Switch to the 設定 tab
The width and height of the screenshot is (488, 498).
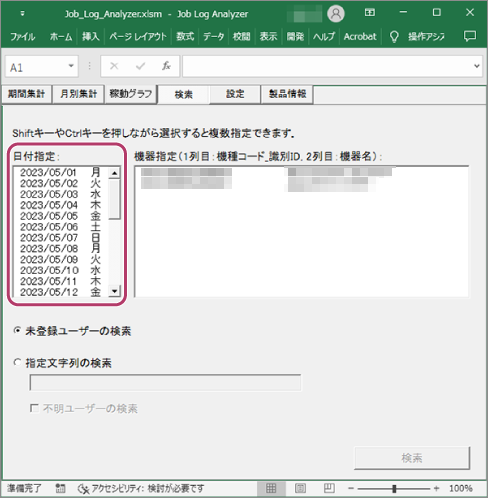(235, 94)
